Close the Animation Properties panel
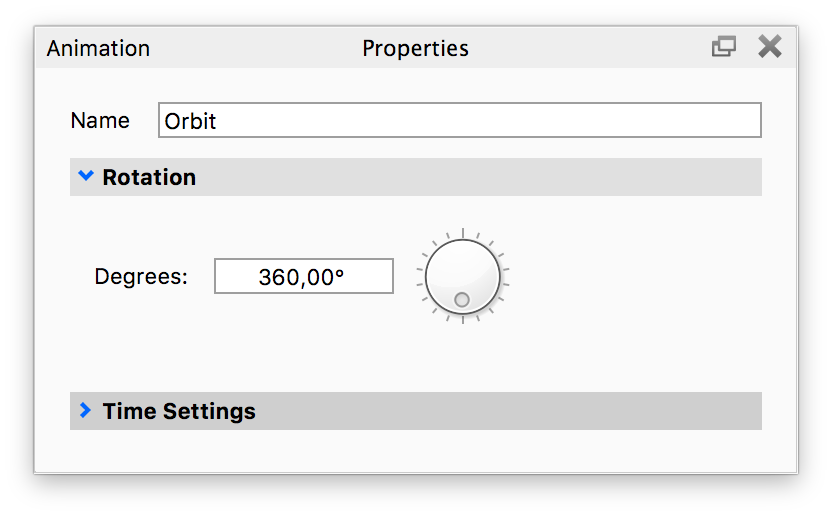The width and height of the screenshot is (832, 516). tap(769, 47)
